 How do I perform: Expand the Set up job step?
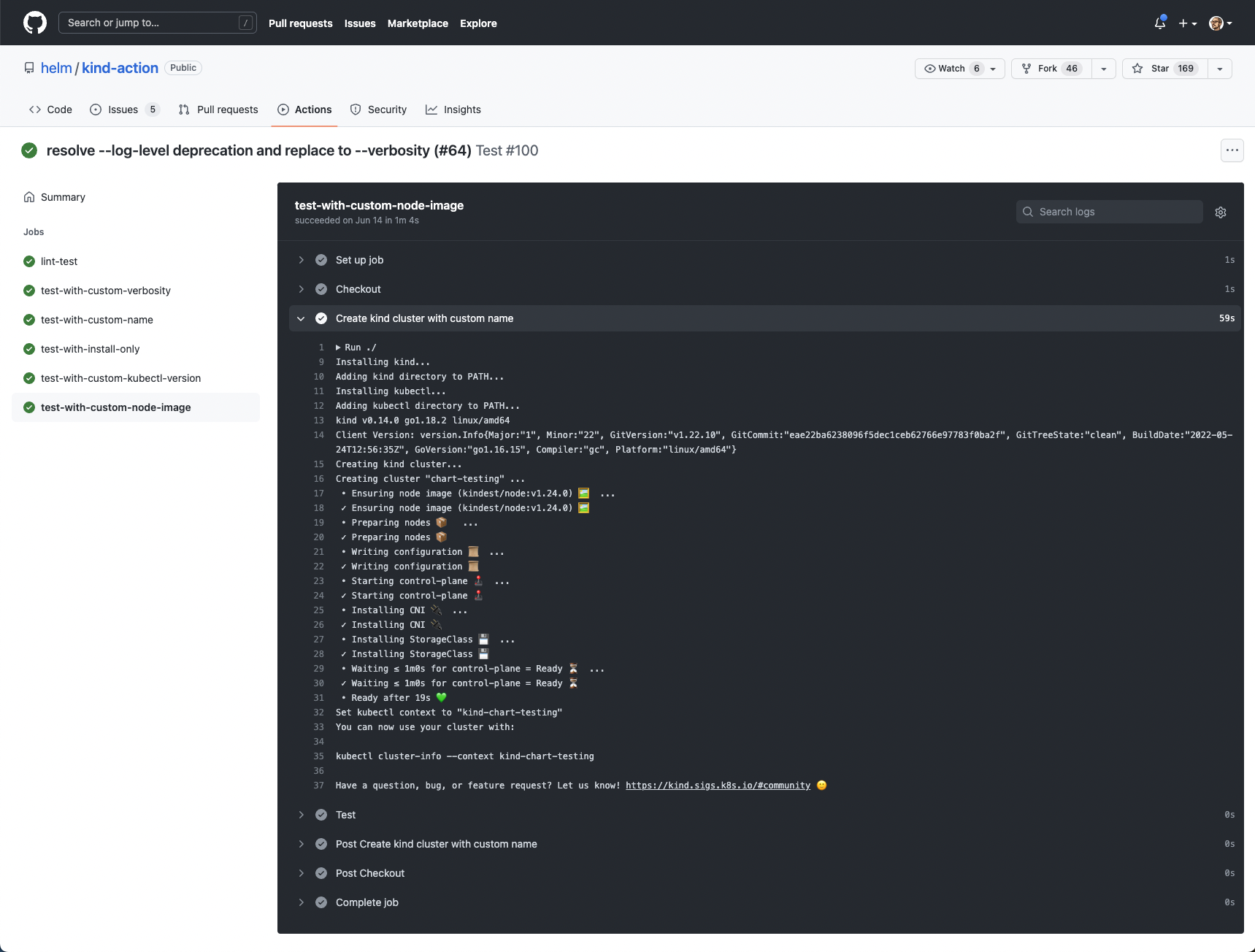[x=302, y=260]
